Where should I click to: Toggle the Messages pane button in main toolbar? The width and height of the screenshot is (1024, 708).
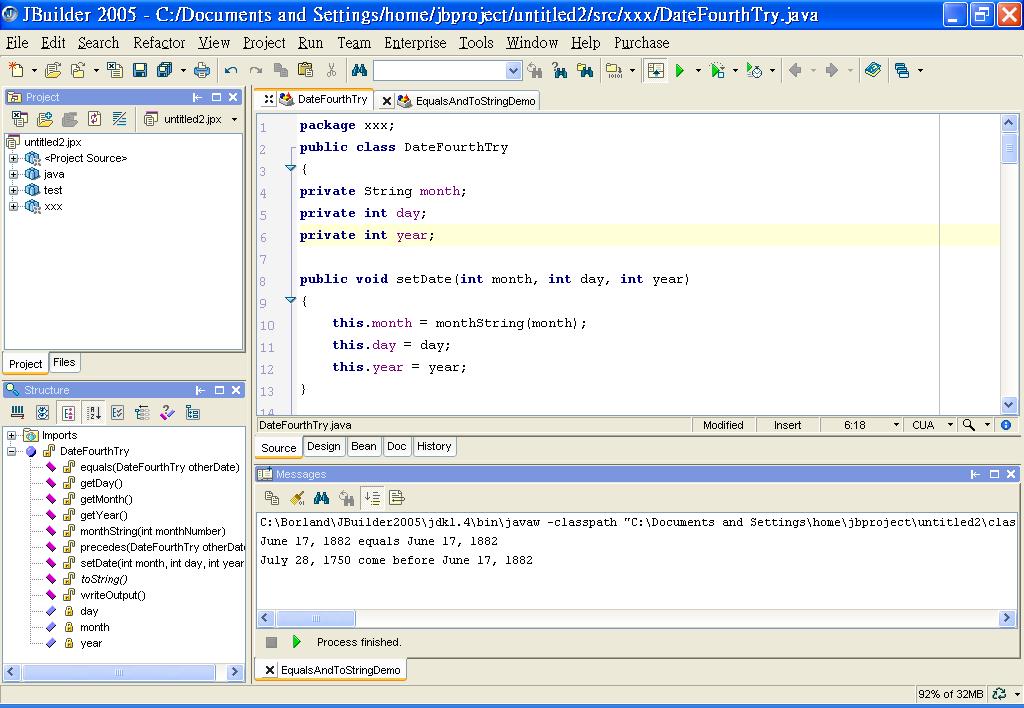tap(656, 70)
